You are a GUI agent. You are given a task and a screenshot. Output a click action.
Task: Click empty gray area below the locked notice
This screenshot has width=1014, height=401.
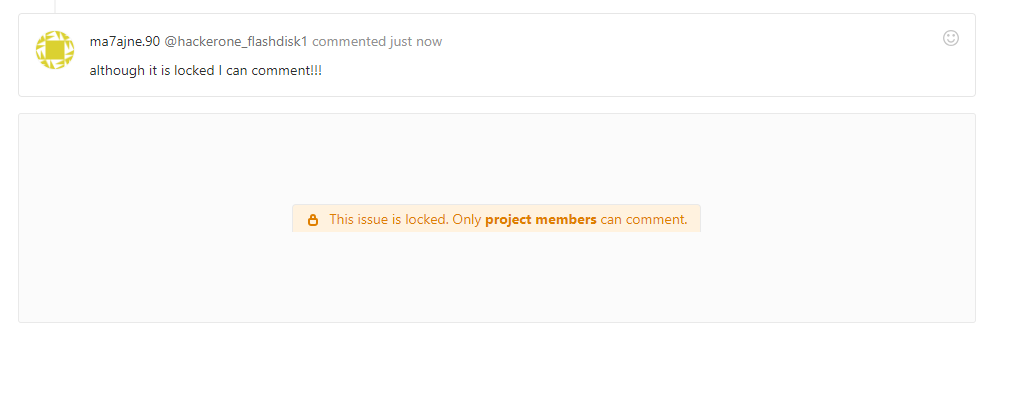tap(496, 280)
